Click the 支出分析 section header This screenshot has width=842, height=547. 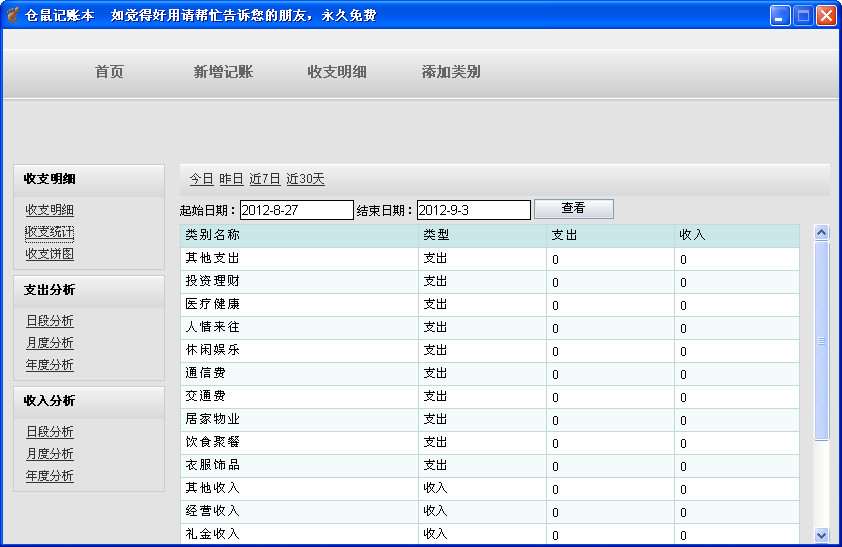(89, 291)
